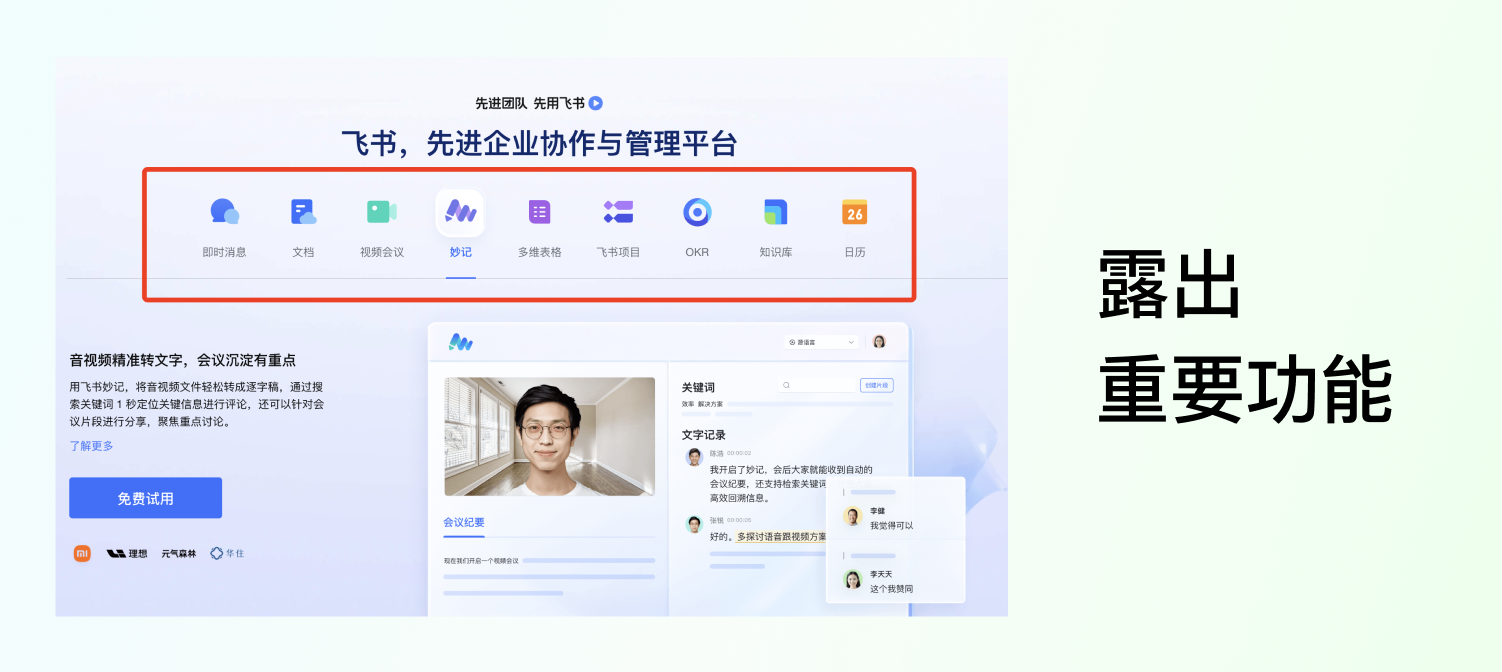Open the 知识库 knowledge base icon
The image size is (1502, 672).
pyautogui.click(x=775, y=211)
